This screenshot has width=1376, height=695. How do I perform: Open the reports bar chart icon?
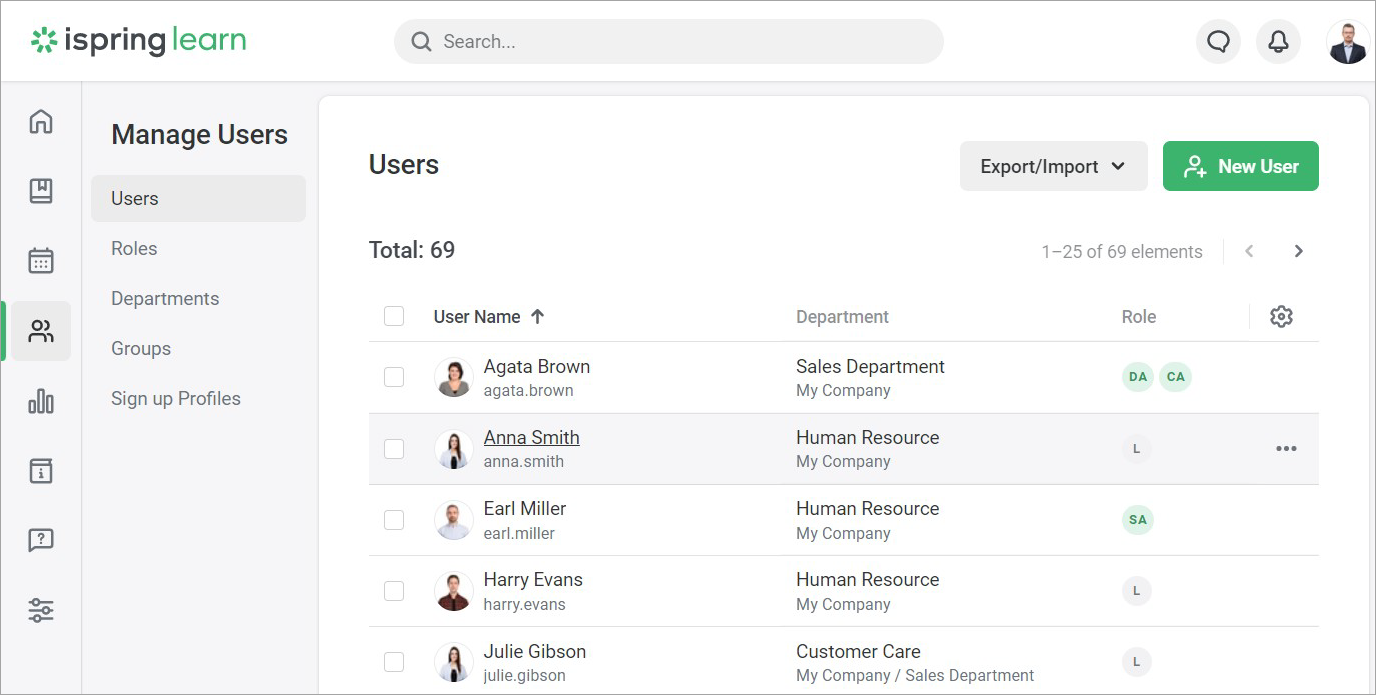(41, 401)
